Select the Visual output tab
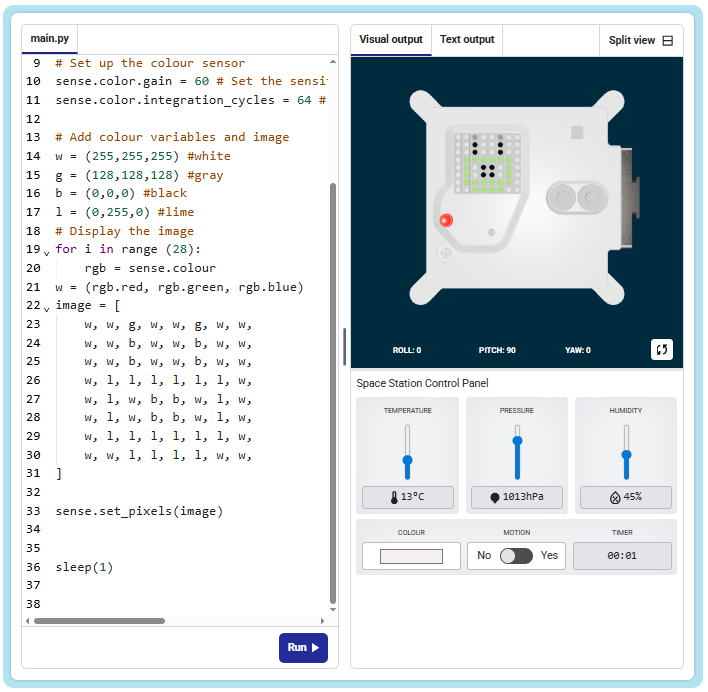The height and width of the screenshot is (692, 708). point(391,40)
